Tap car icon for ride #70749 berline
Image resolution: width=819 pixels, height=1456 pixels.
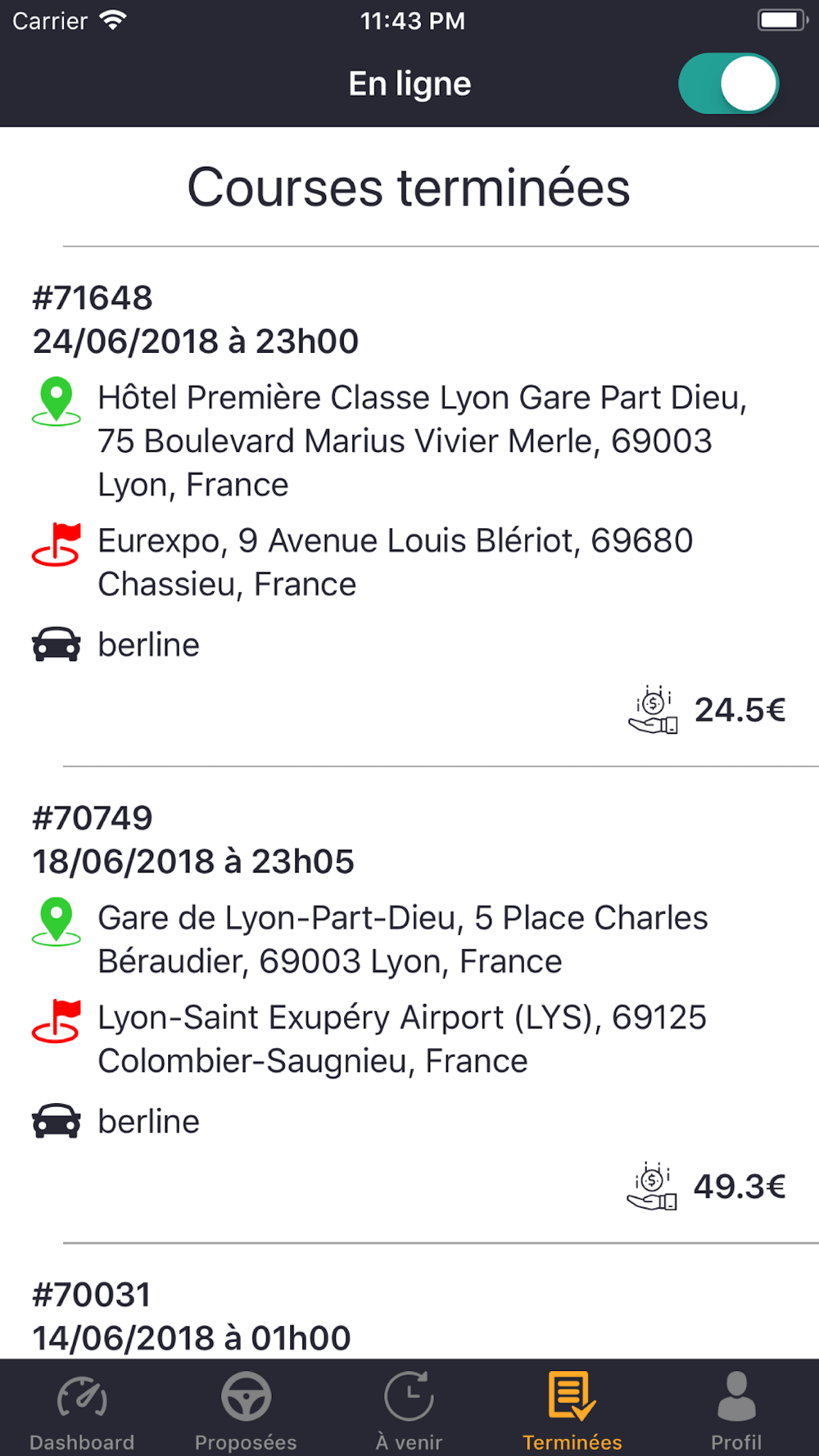[x=57, y=1121]
